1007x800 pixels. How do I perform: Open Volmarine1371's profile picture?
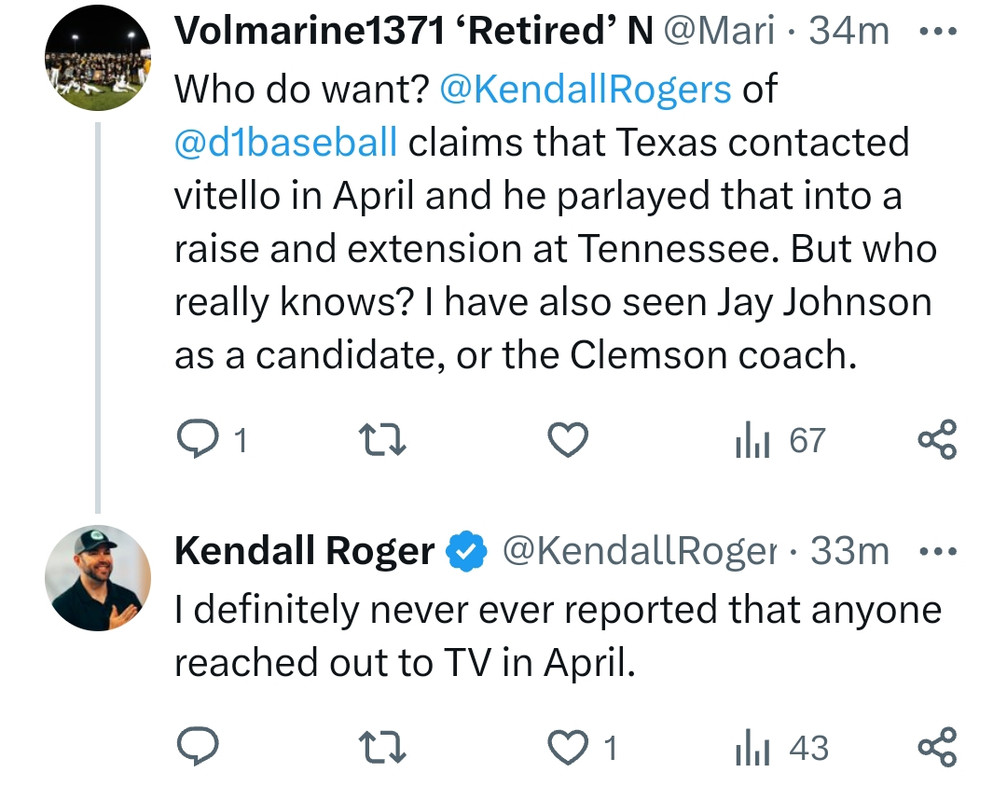97,65
